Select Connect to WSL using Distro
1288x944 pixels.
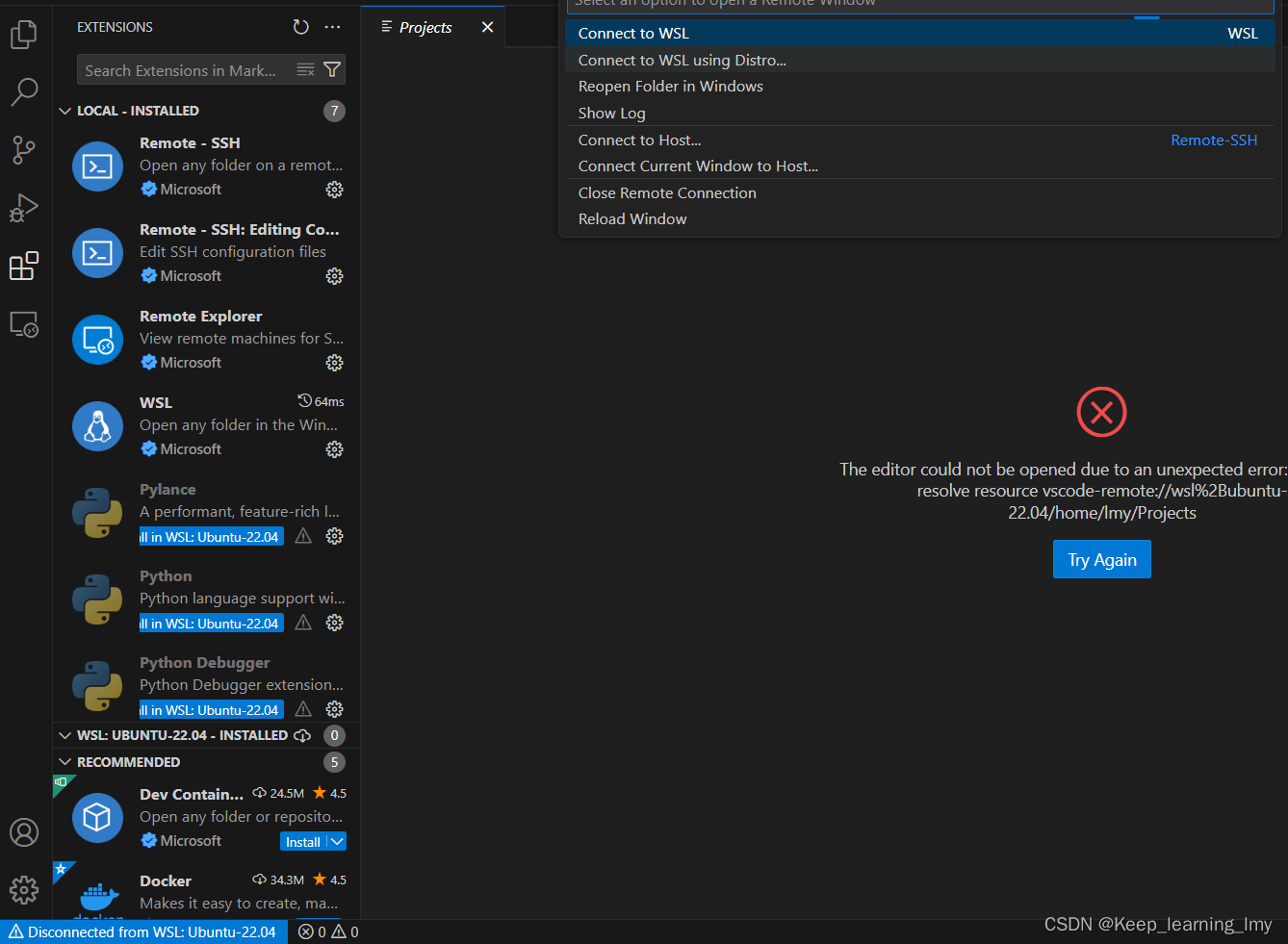(x=920, y=60)
